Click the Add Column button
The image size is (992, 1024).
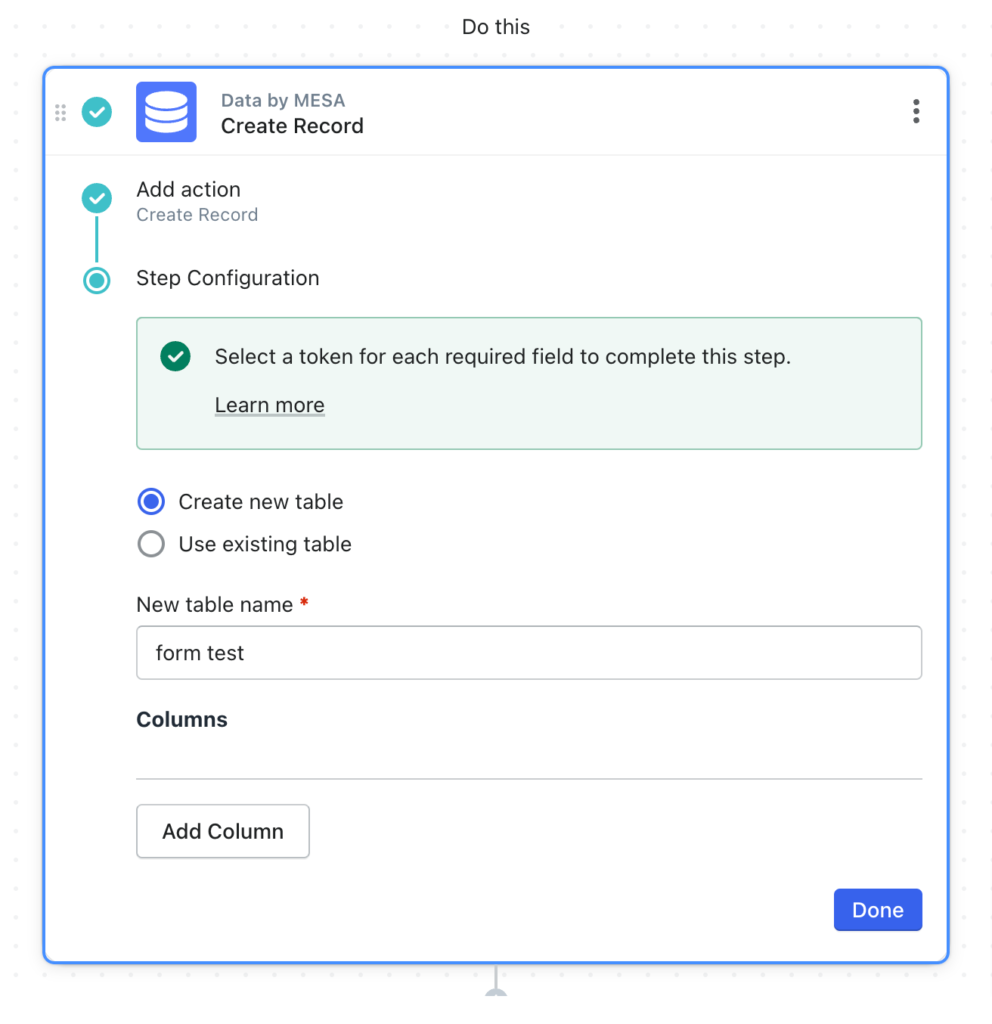click(222, 831)
